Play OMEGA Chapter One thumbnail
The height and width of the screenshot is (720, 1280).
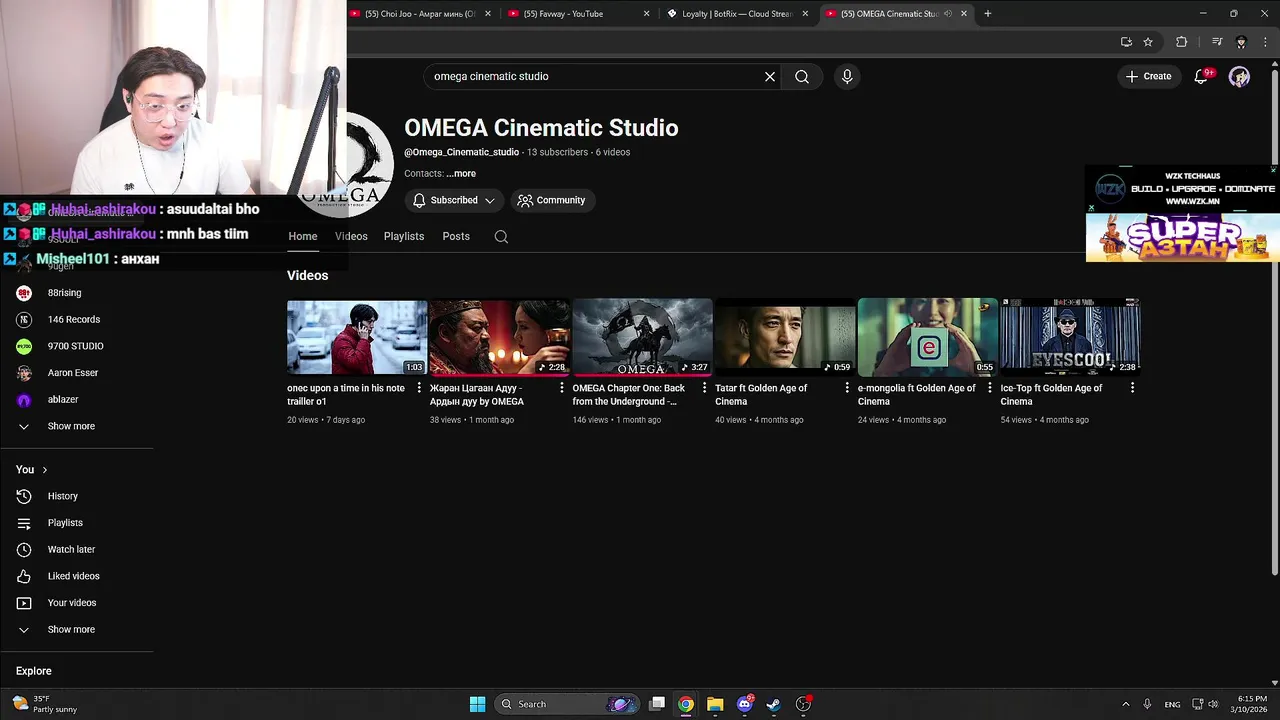point(642,338)
